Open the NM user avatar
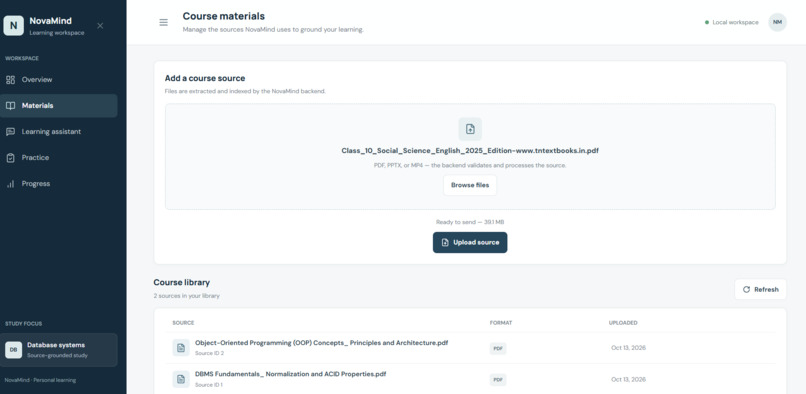The width and height of the screenshot is (806, 394). pos(777,22)
